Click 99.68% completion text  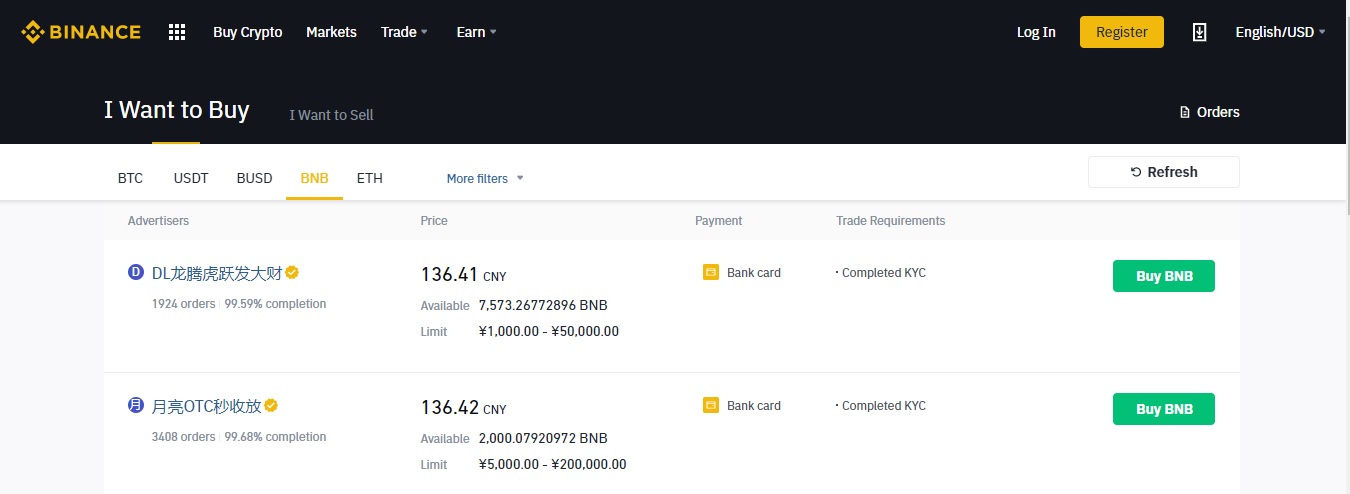tap(275, 437)
